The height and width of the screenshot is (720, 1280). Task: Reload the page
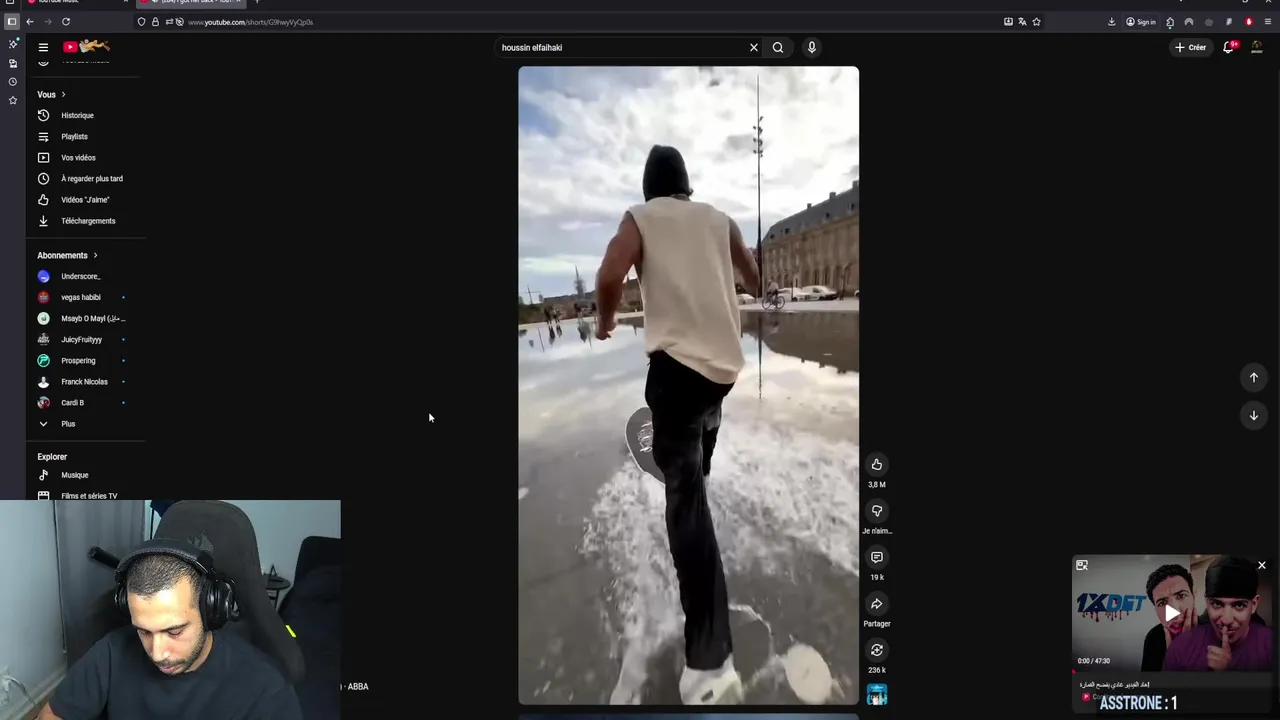66,22
